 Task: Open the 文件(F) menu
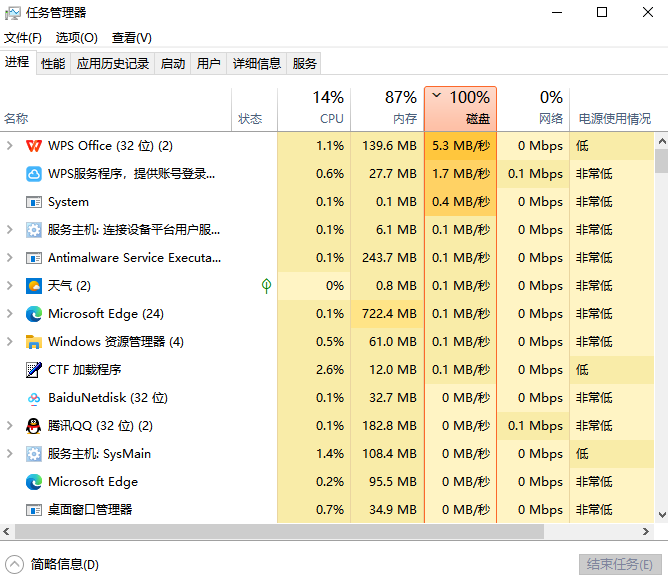pos(23,38)
